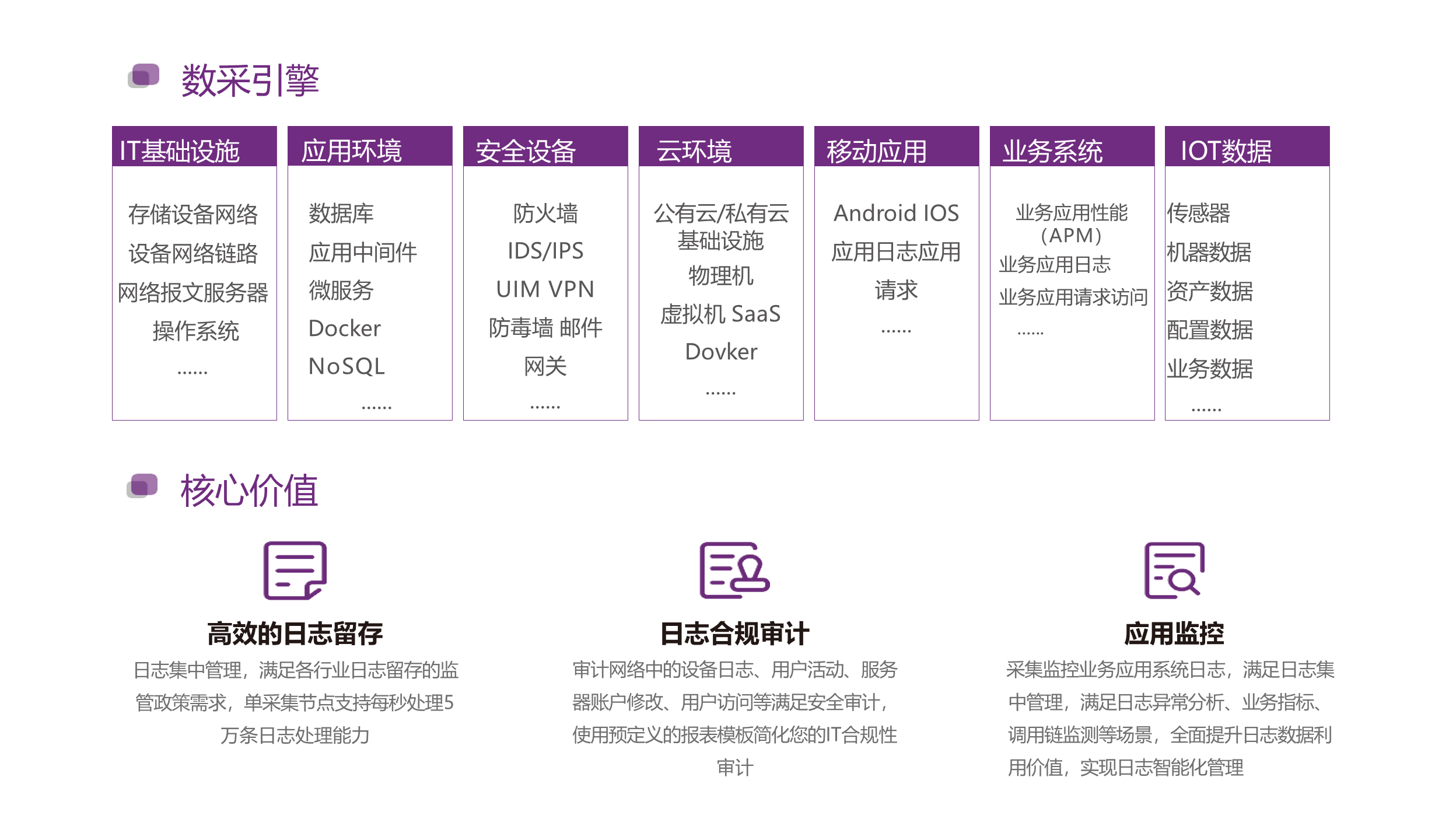Click 传感器 in the IOT data list
The image size is (1456, 840).
(x=1198, y=213)
